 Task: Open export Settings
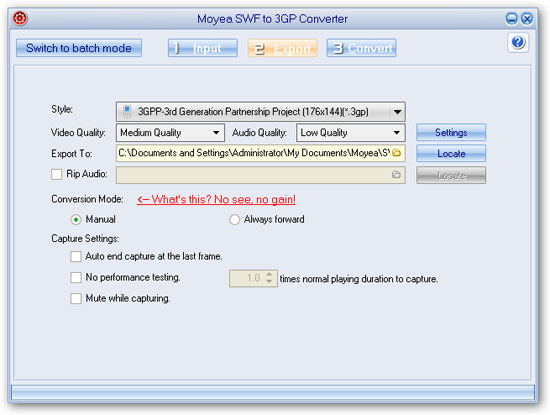coord(451,132)
